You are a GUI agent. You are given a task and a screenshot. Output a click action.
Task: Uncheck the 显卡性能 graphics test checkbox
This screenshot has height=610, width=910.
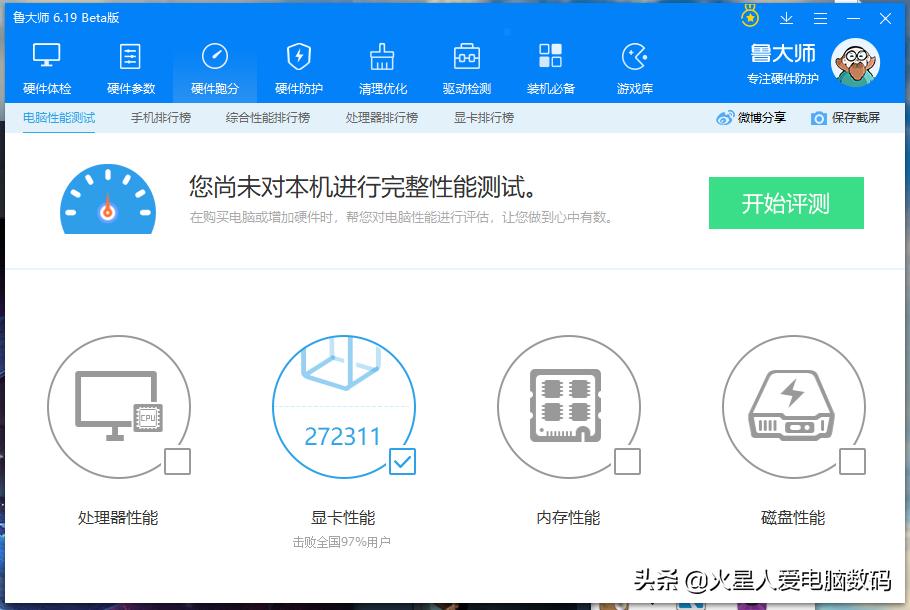pos(403,462)
